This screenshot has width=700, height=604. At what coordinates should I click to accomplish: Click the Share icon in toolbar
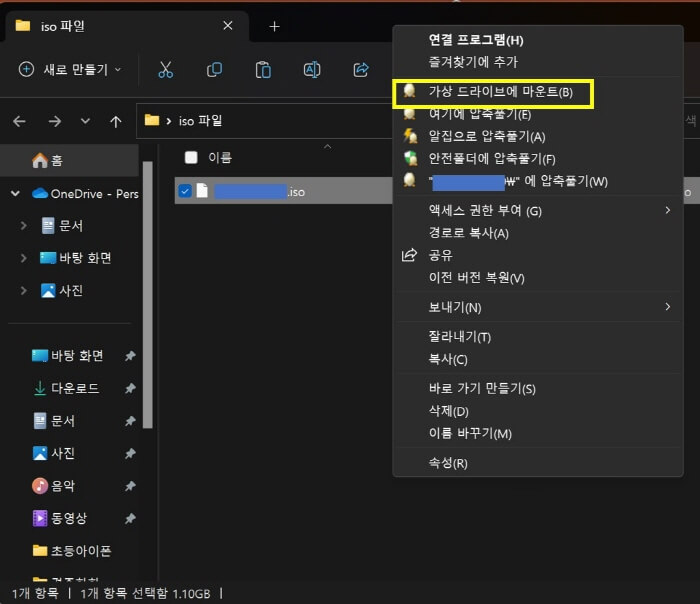[361, 70]
